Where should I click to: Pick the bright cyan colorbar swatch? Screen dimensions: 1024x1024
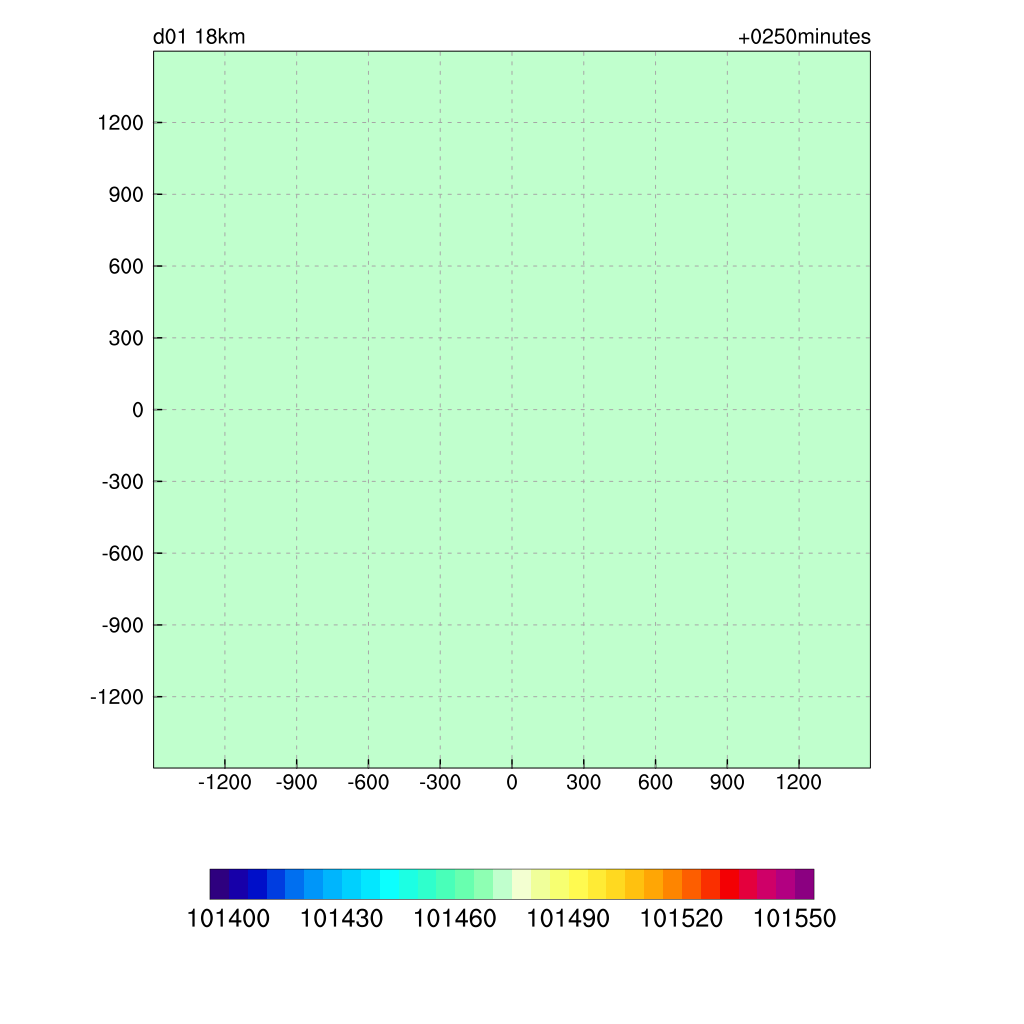point(389,884)
